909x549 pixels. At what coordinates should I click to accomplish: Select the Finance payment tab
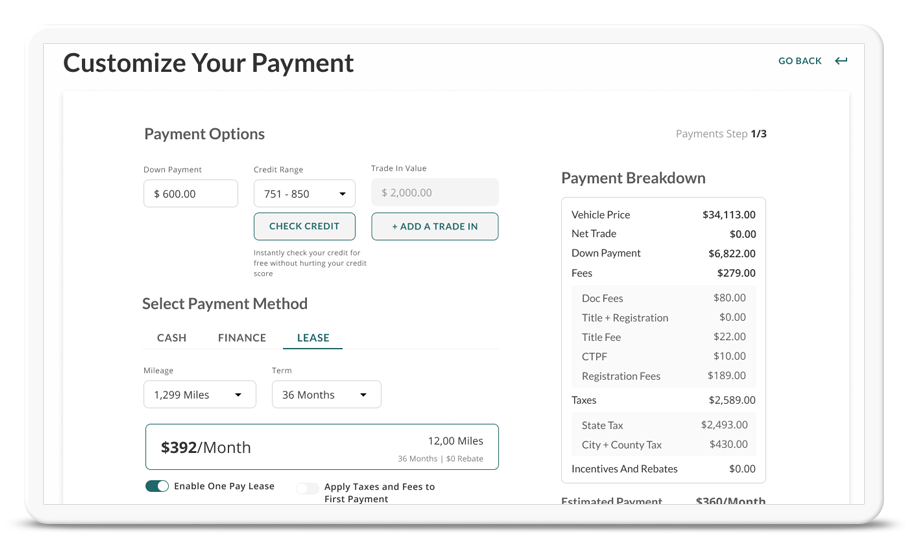[242, 338]
